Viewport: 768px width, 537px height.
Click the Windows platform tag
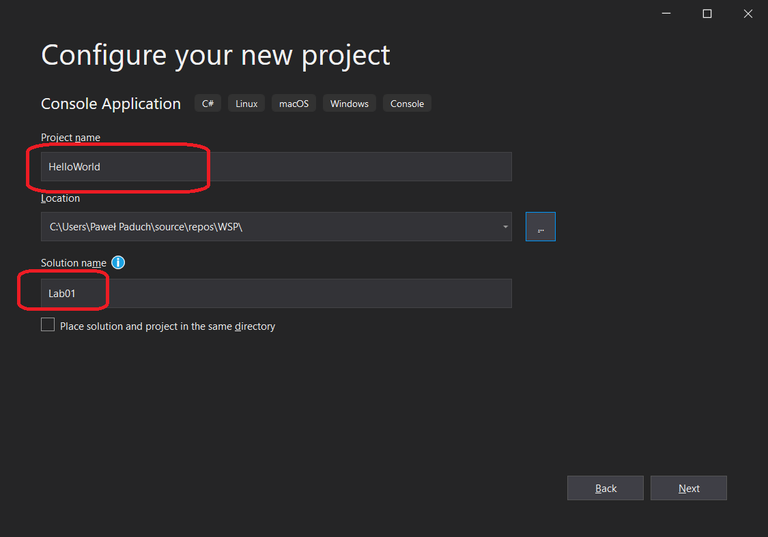(x=349, y=104)
